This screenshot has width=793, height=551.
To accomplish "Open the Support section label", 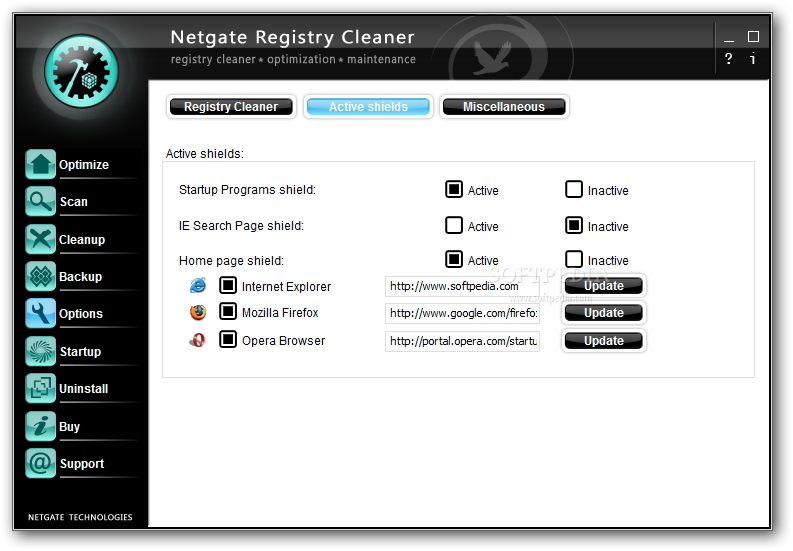I will (x=82, y=464).
